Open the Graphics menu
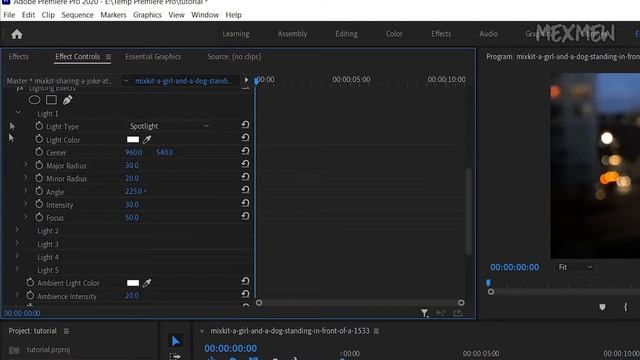 click(x=147, y=15)
